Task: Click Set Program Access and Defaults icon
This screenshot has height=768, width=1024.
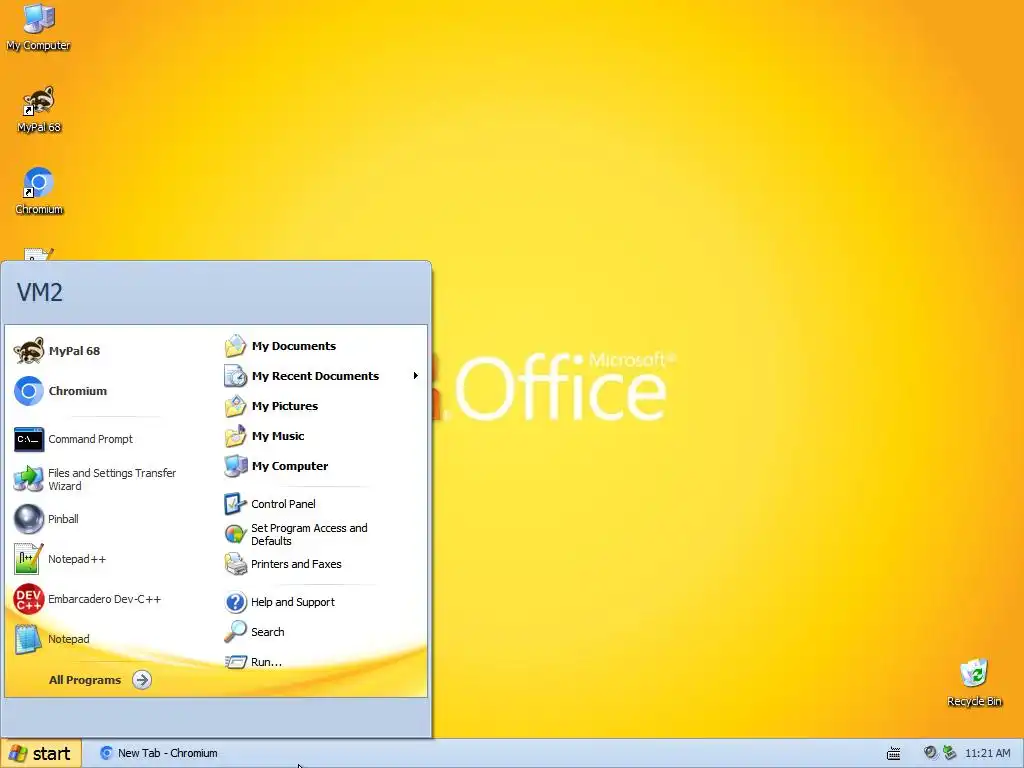Action: (x=235, y=534)
